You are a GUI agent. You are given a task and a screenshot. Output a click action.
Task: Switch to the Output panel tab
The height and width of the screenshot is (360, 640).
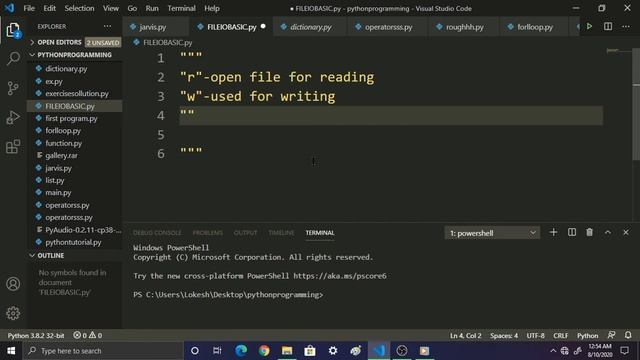point(245,233)
